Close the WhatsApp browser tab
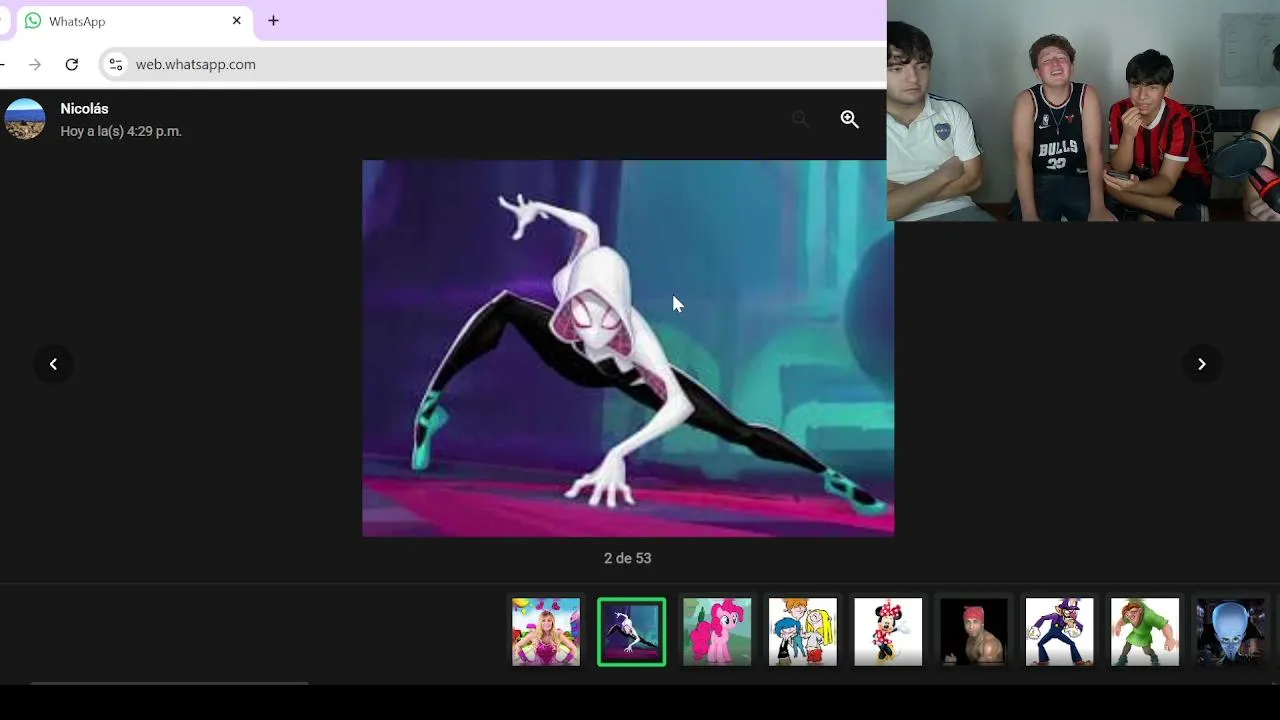The width and height of the screenshot is (1280, 720). click(x=237, y=21)
